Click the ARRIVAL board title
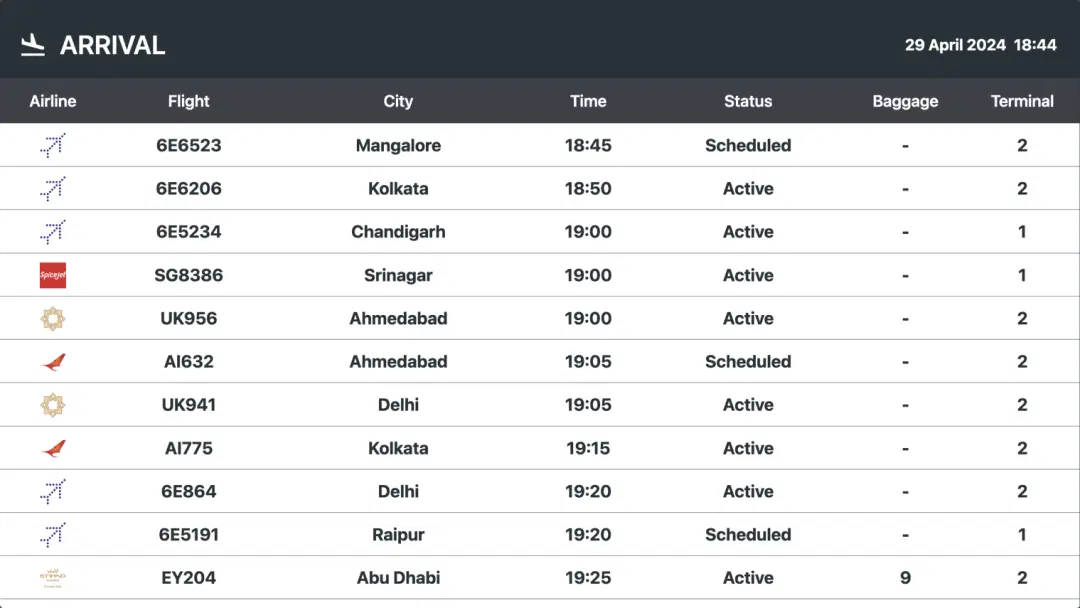Viewport: 1080px width, 608px height. click(112, 45)
